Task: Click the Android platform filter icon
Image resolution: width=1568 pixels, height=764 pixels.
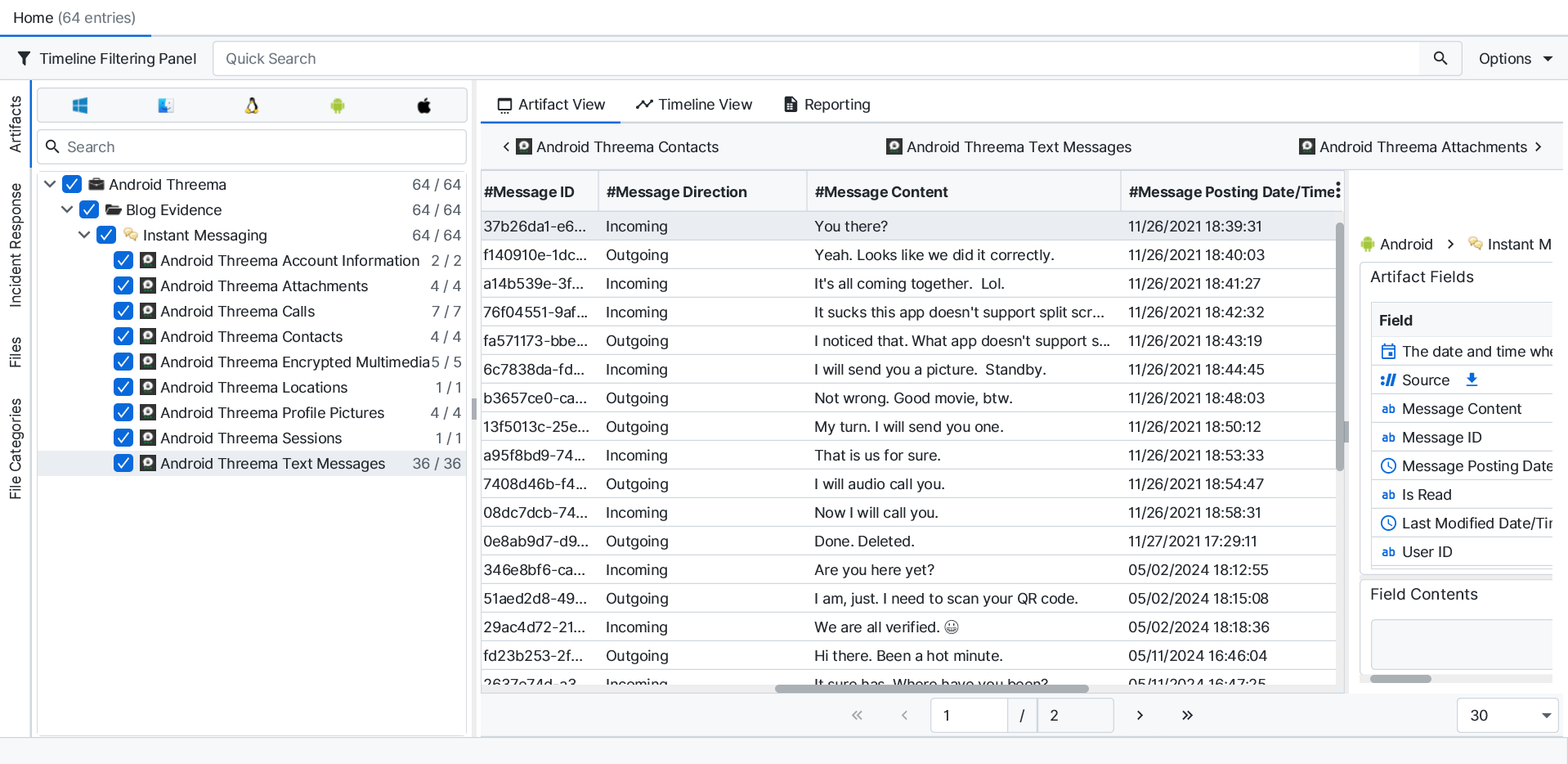Action: click(x=338, y=106)
